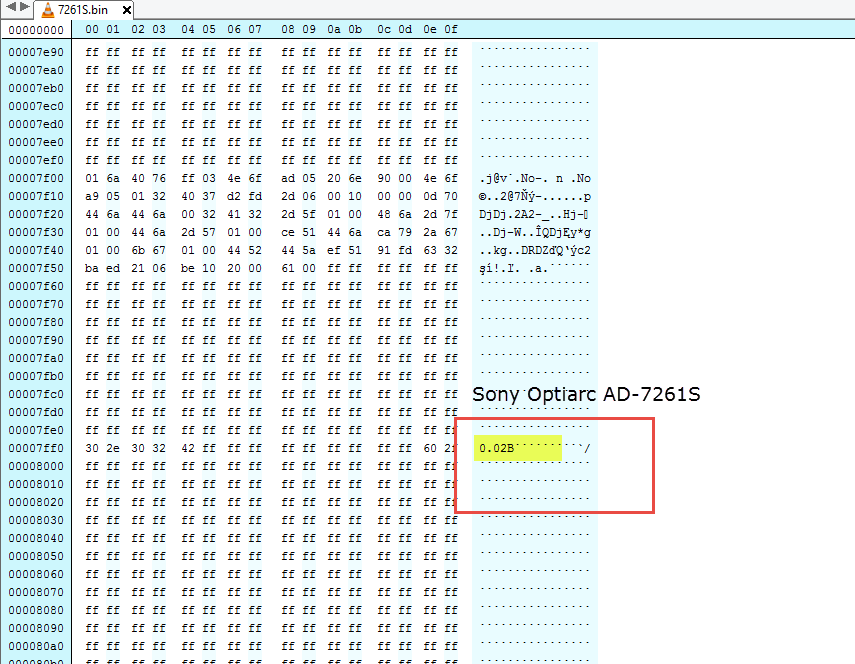The image size is (855, 664).
Task: Click the ASCII text for row 00007f10
Action: [x=535, y=196]
